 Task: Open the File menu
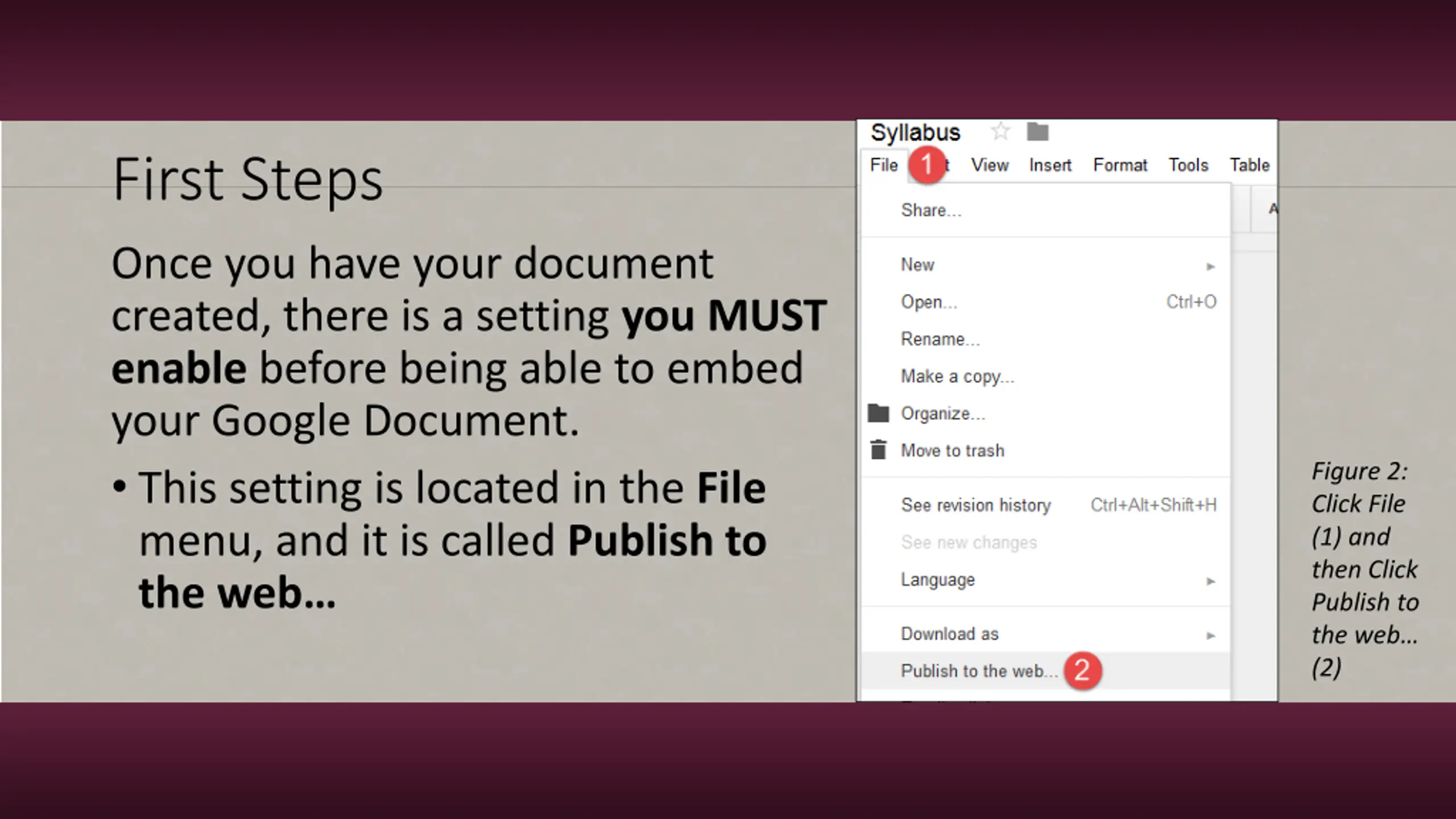[x=884, y=165]
